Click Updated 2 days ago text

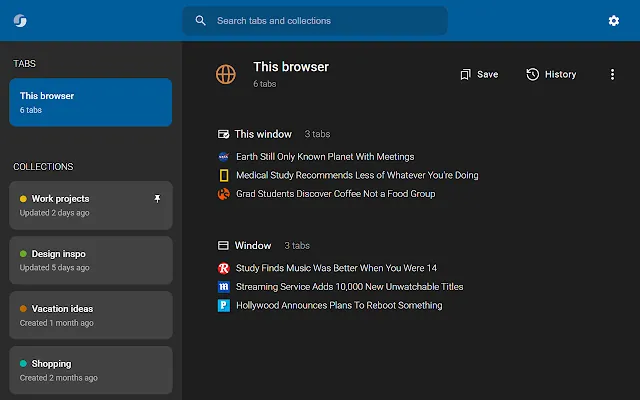coord(54,213)
